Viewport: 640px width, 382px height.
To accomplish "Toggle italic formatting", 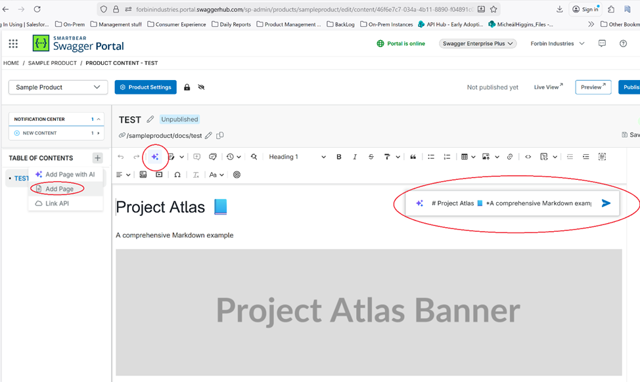I will coord(355,157).
